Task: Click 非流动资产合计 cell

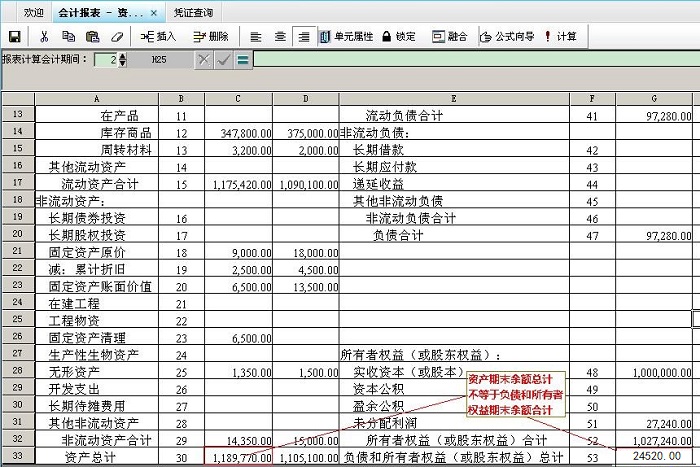Action: click(97, 440)
